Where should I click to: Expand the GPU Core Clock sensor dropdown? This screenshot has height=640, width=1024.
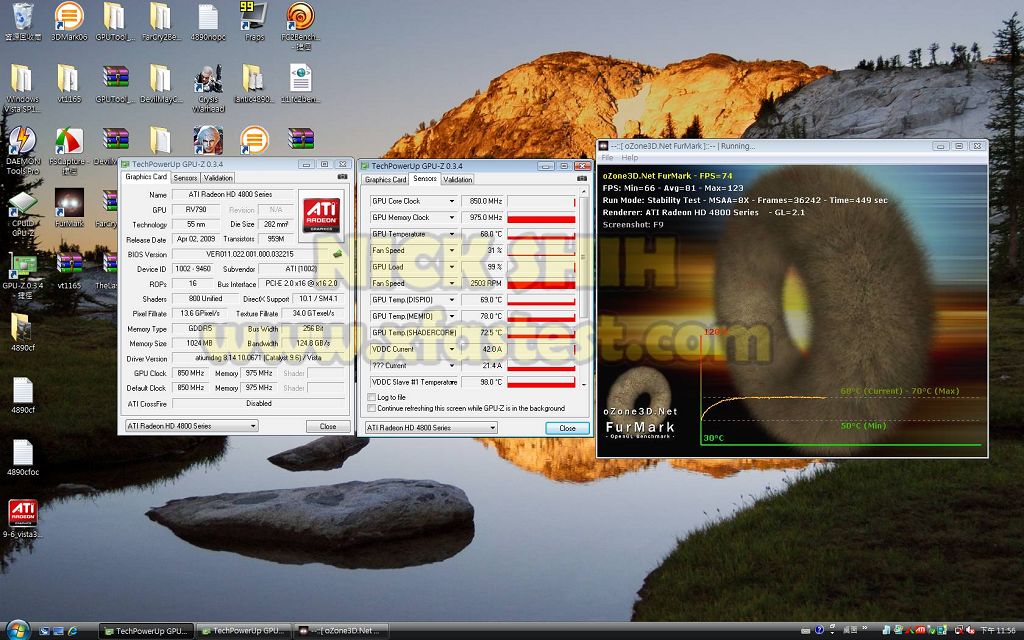452,201
